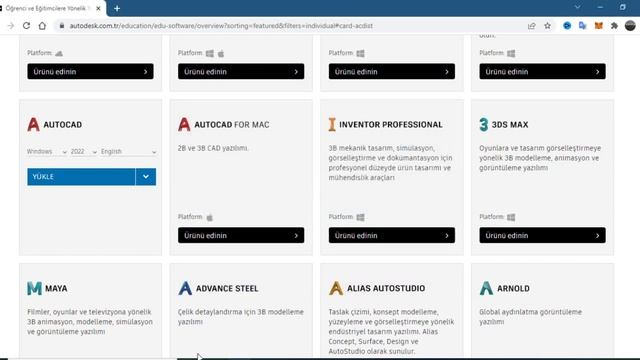Click the MAYA product title
Screen dimensions: 640x360
(x=56, y=289)
